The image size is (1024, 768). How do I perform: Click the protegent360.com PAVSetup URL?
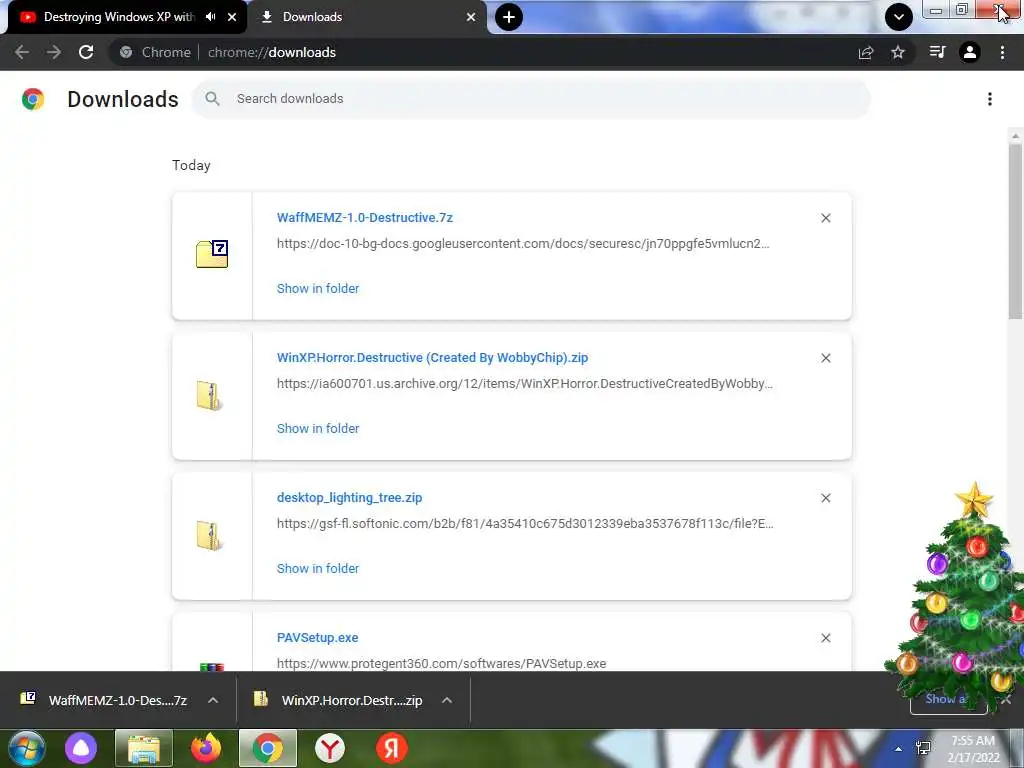point(441,664)
